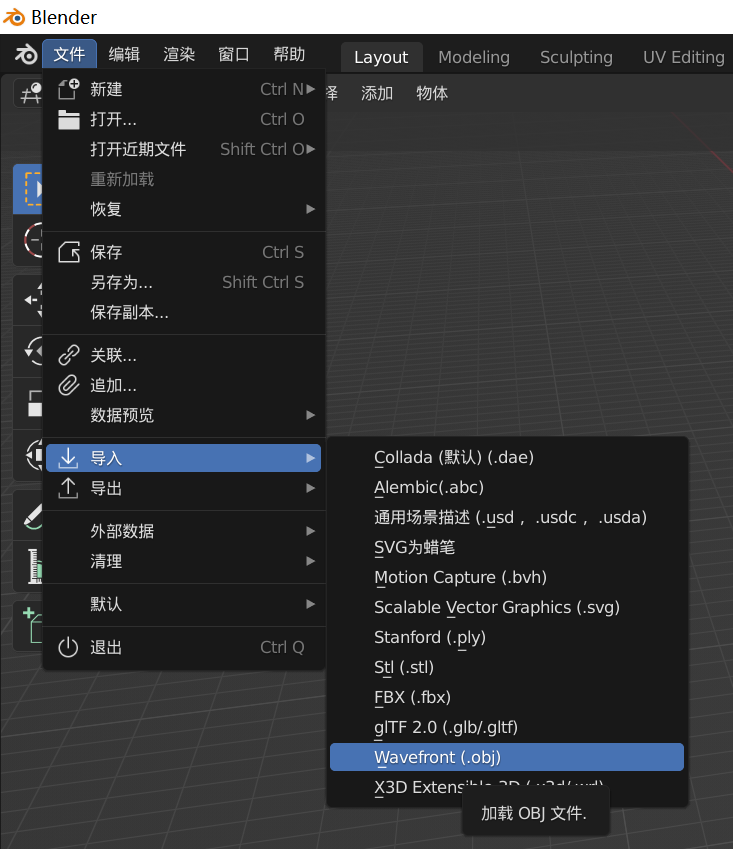Click the folder icon beside 打开
The width and height of the screenshot is (733, 849).
(x=69, y=119)
